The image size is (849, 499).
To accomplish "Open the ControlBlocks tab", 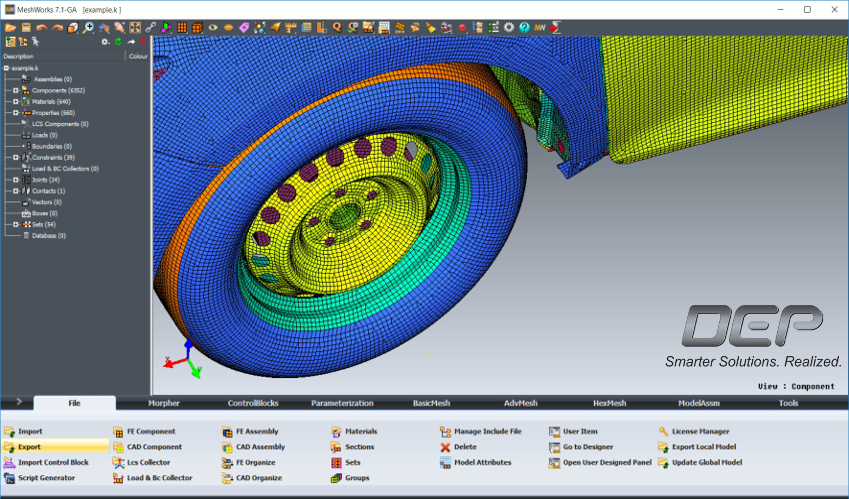I will (253, 403).
